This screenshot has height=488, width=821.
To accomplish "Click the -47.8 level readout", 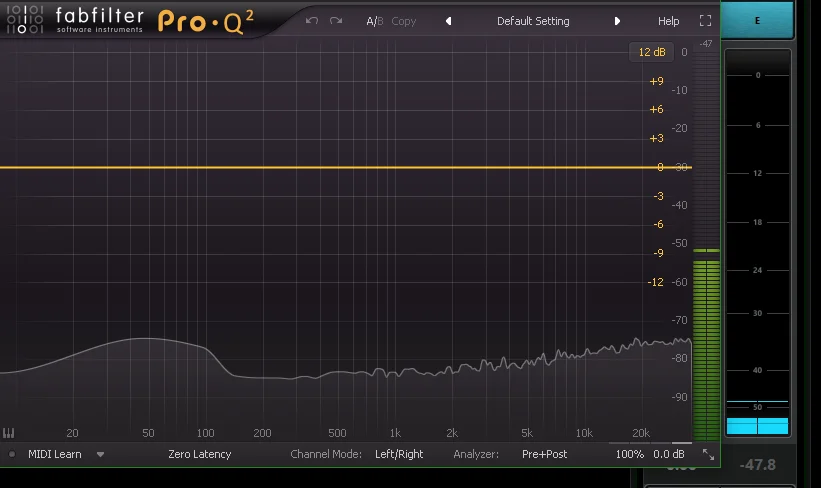I will pos(758,465).
